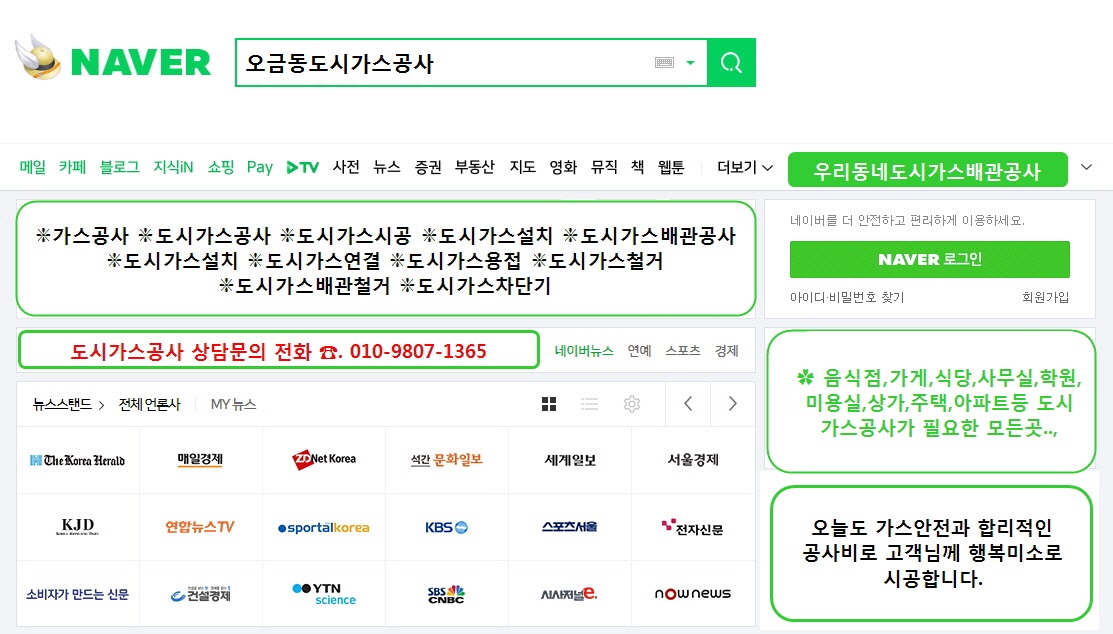The height and width of the screenshot is (634, 1113).
Task: Click the 회원가입 link
Action: coord(1045,297)
